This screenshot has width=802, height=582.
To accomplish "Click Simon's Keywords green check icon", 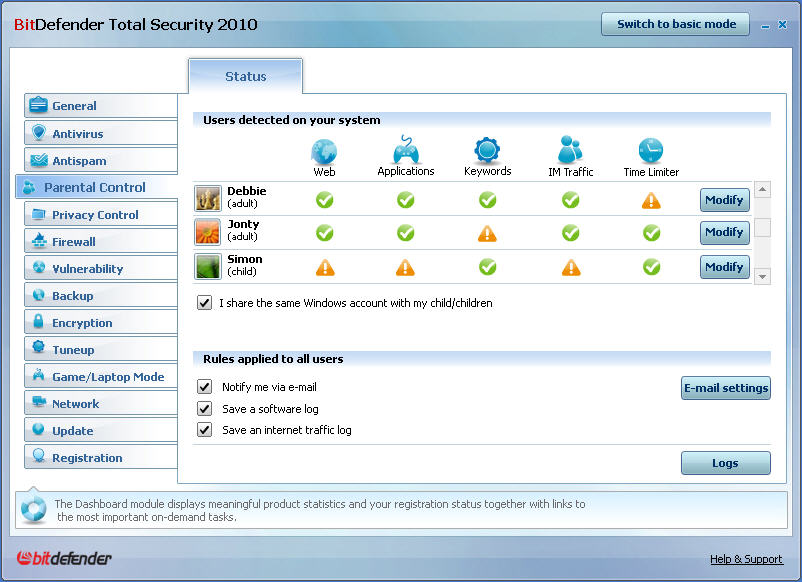I will 487,266.
